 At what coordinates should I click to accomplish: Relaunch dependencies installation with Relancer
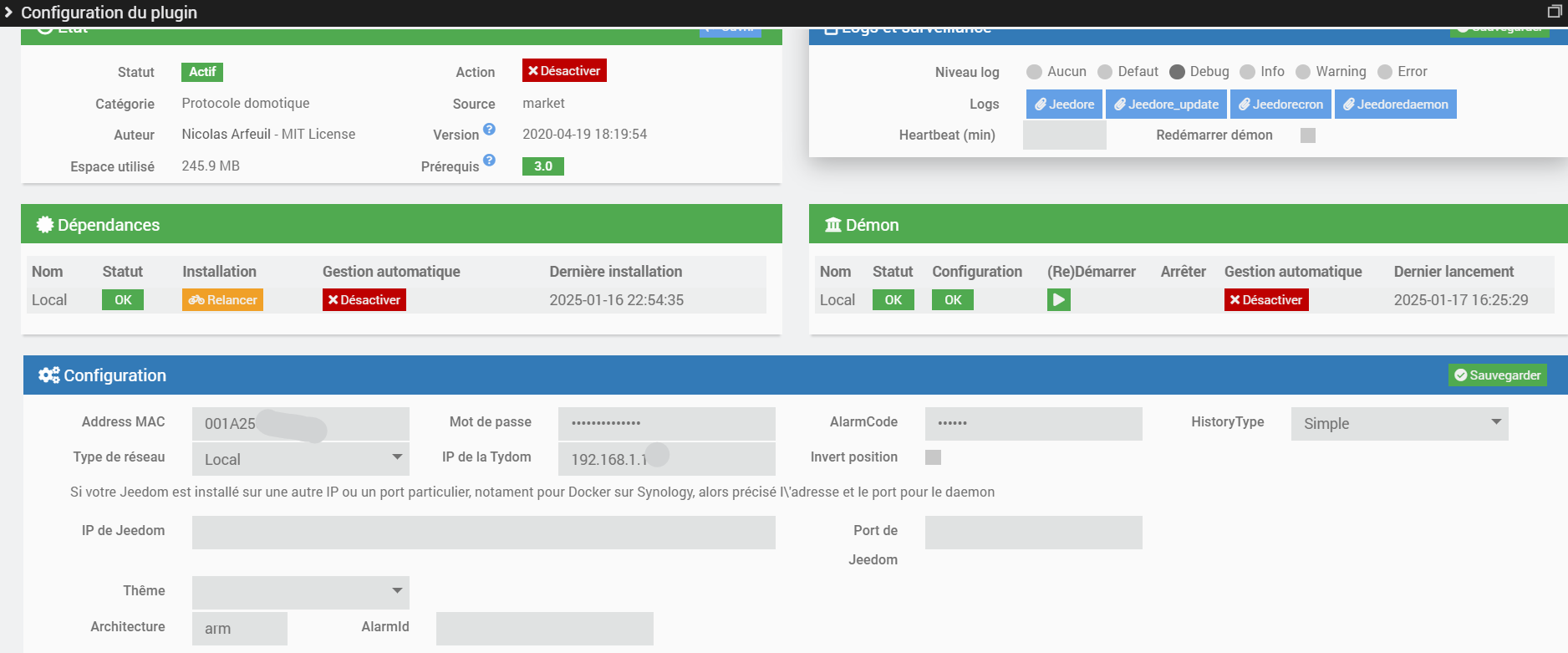click(x=222, y=300)
